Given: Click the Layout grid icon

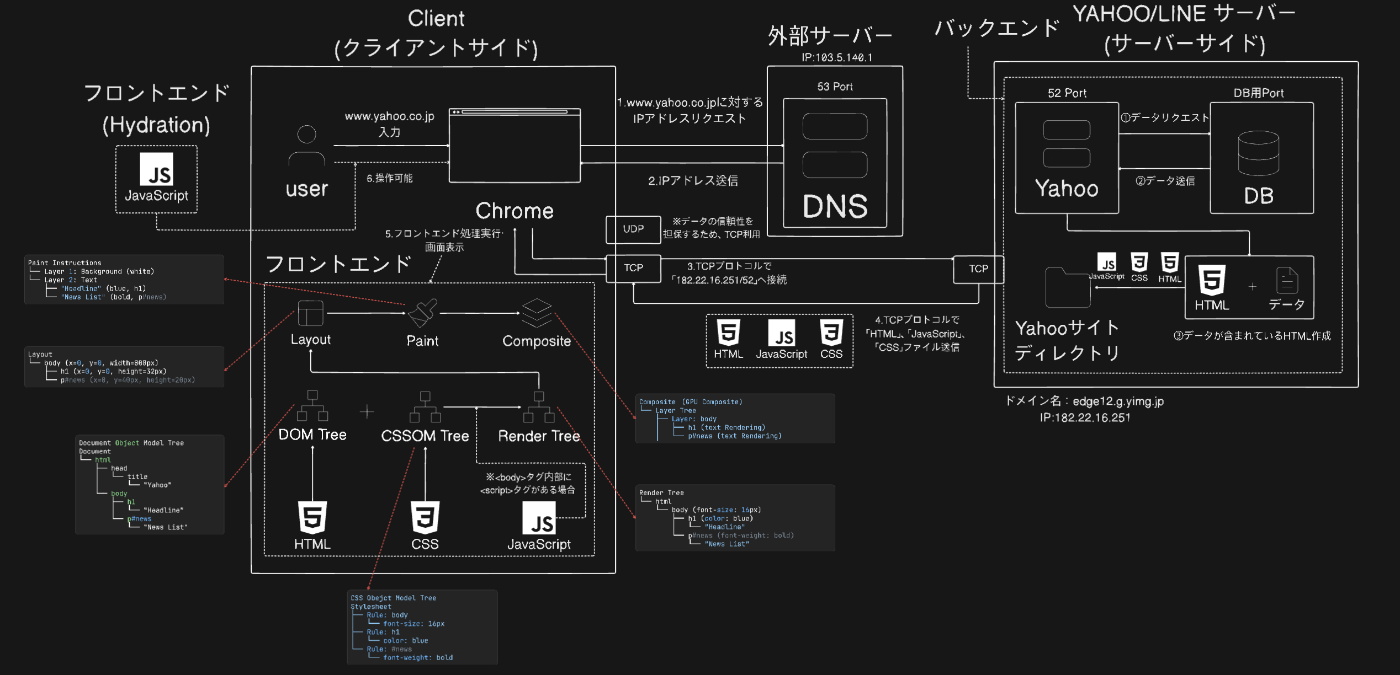Looking at the screenshot, I should (x=310, y=314).
